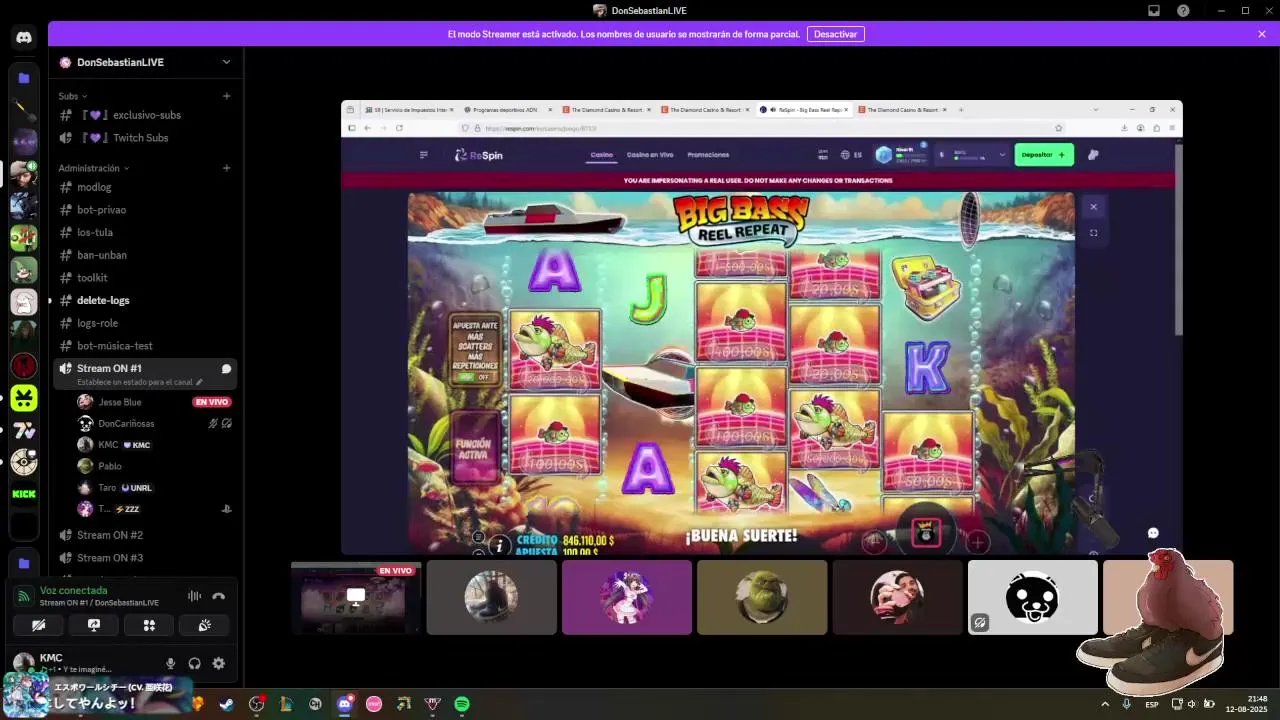Open the bot-privao channel
The height and width of the screenshot is (720, 1280).
[x=145, y=210]
